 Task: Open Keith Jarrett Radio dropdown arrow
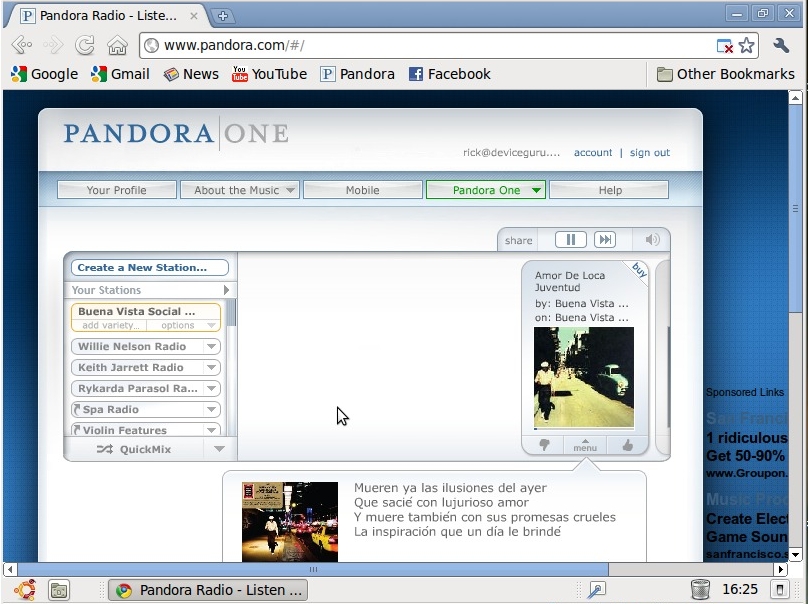[211, 367]
